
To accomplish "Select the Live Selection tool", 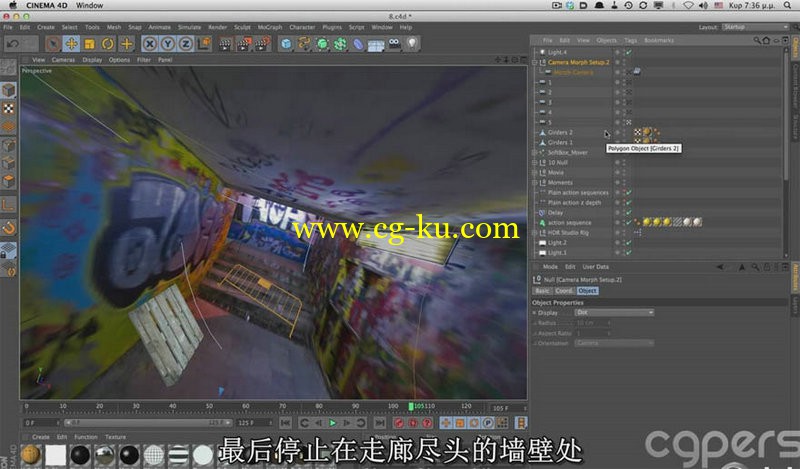I will [52, 44].
